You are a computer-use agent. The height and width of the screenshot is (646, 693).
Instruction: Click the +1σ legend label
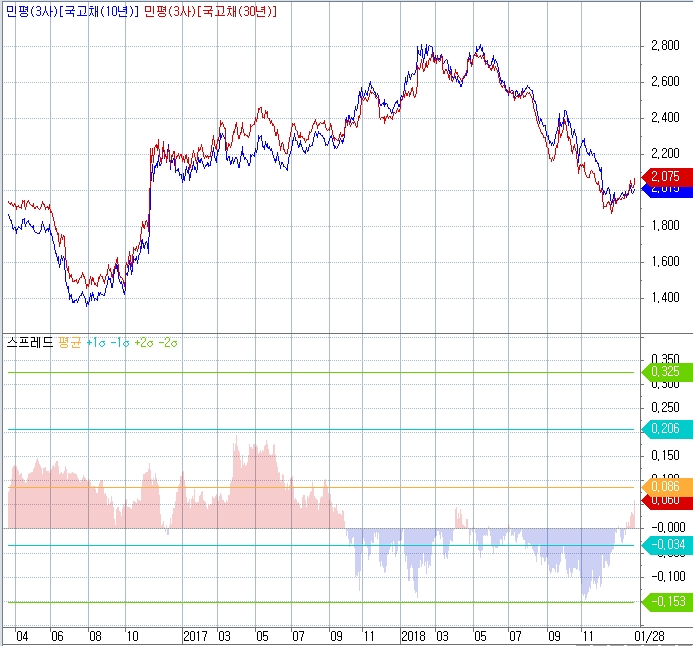tap(95, 343)
